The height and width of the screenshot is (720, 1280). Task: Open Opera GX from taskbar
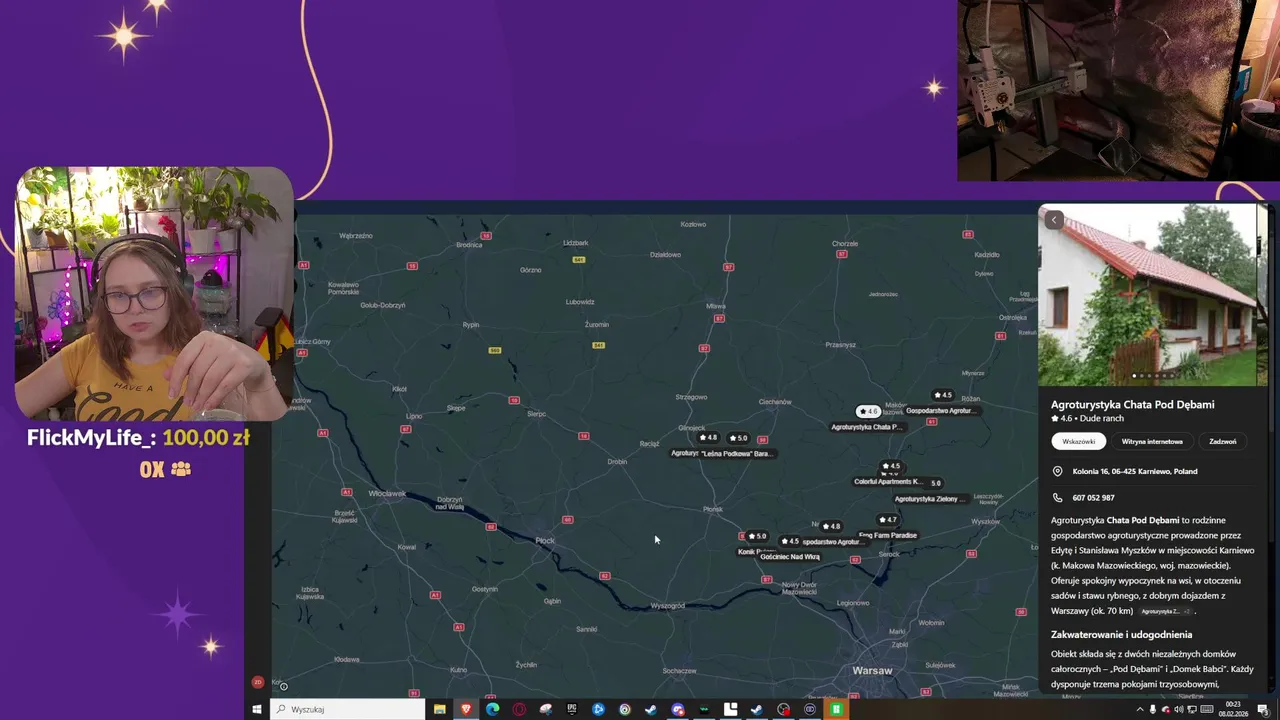519,709
